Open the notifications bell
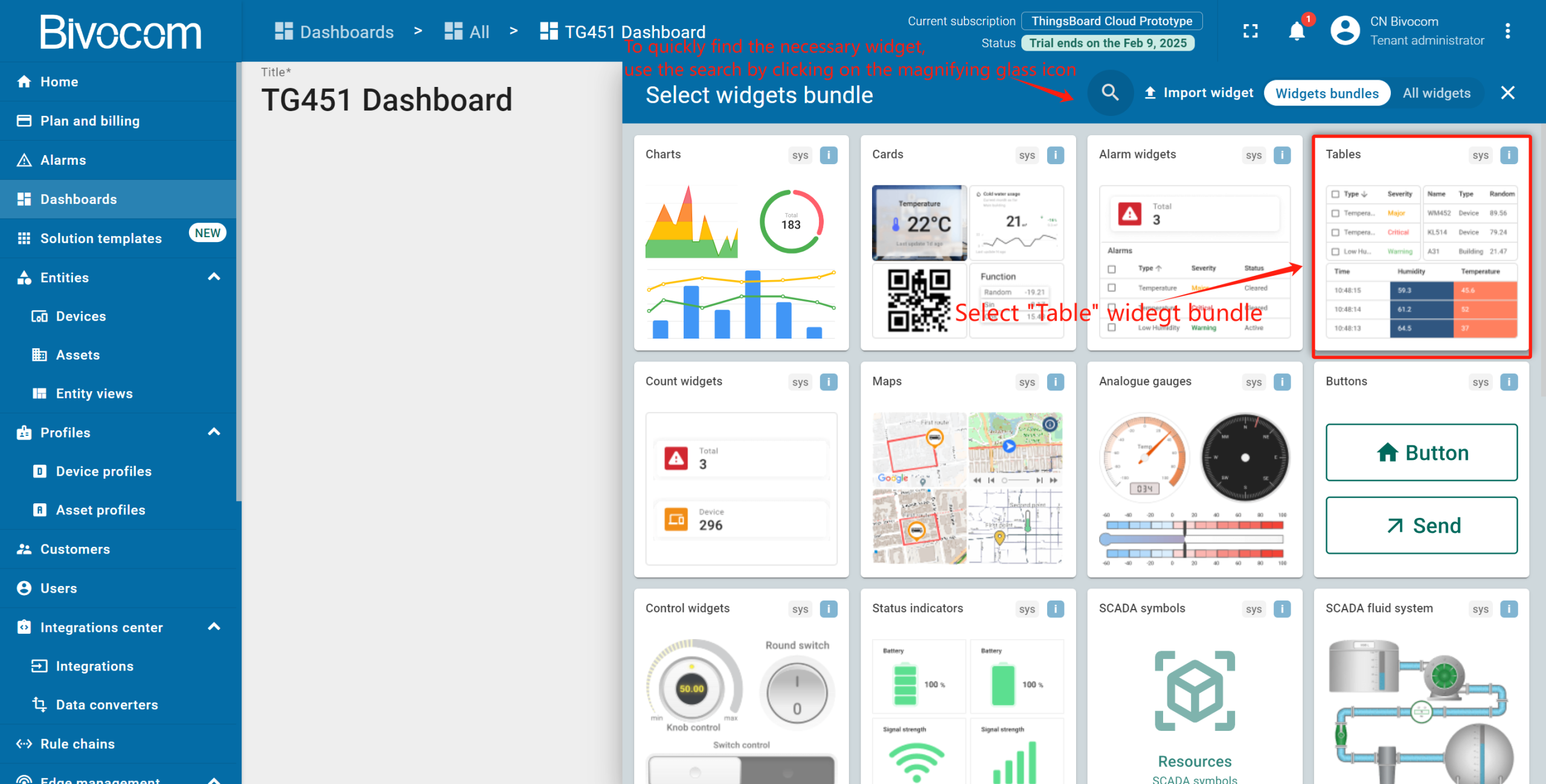This screenshot has width=1546, height=784. pos(1297,31)
